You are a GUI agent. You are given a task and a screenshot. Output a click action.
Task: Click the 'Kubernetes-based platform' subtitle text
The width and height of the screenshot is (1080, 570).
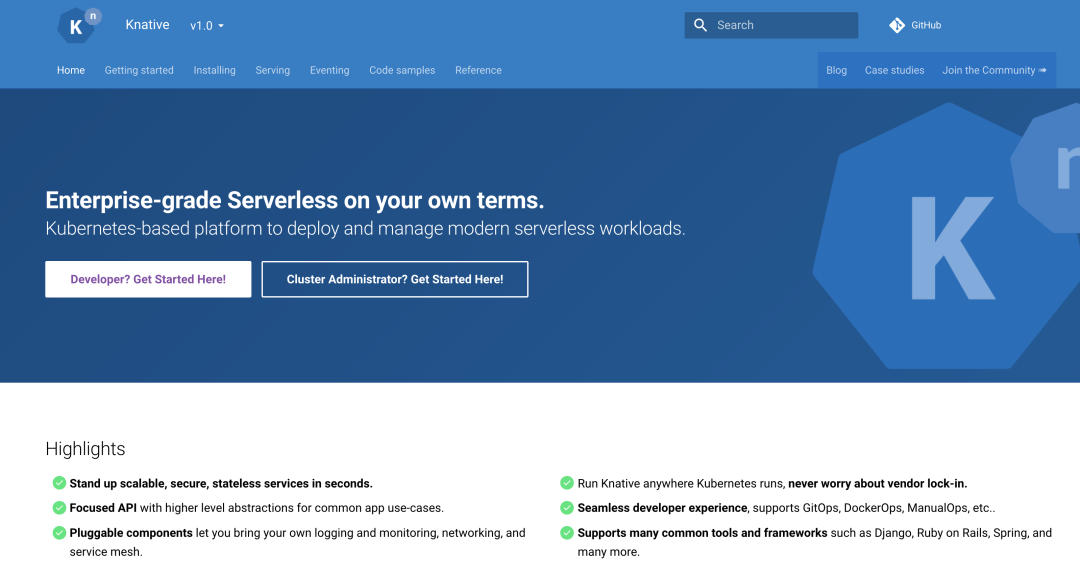[365, 229]
